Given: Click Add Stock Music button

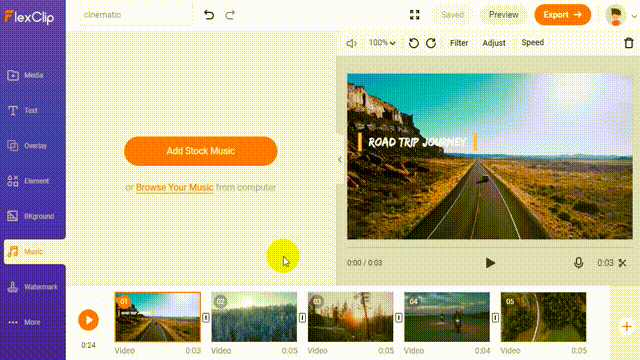Looking at the screenshot, I should pos(201,151).
